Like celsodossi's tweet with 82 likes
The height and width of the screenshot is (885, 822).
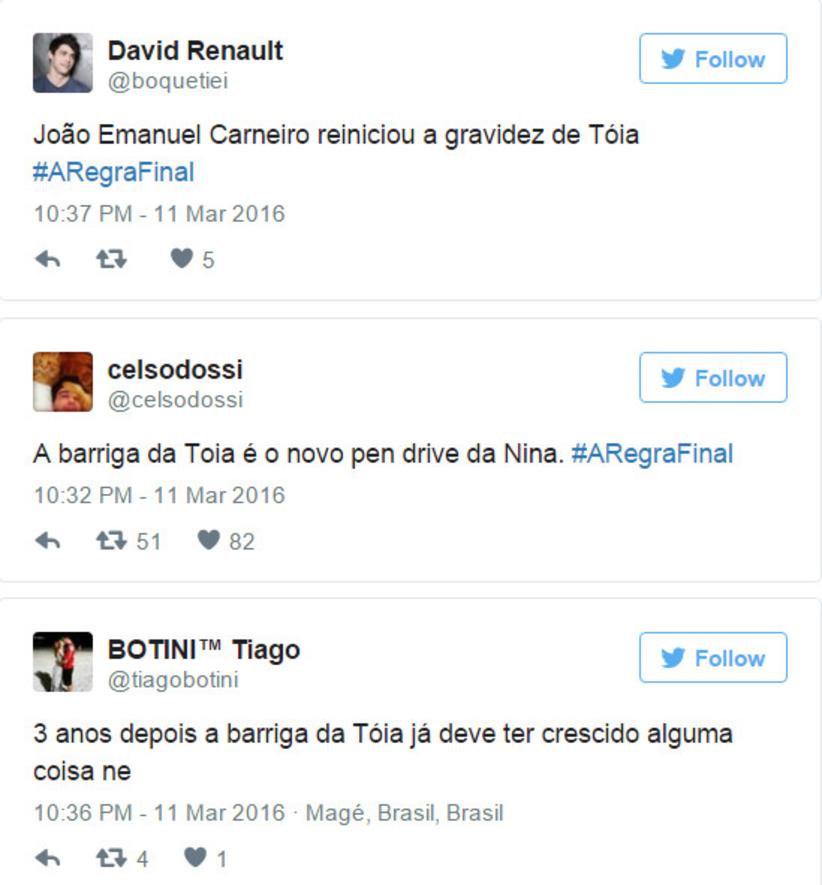(208, 540)
